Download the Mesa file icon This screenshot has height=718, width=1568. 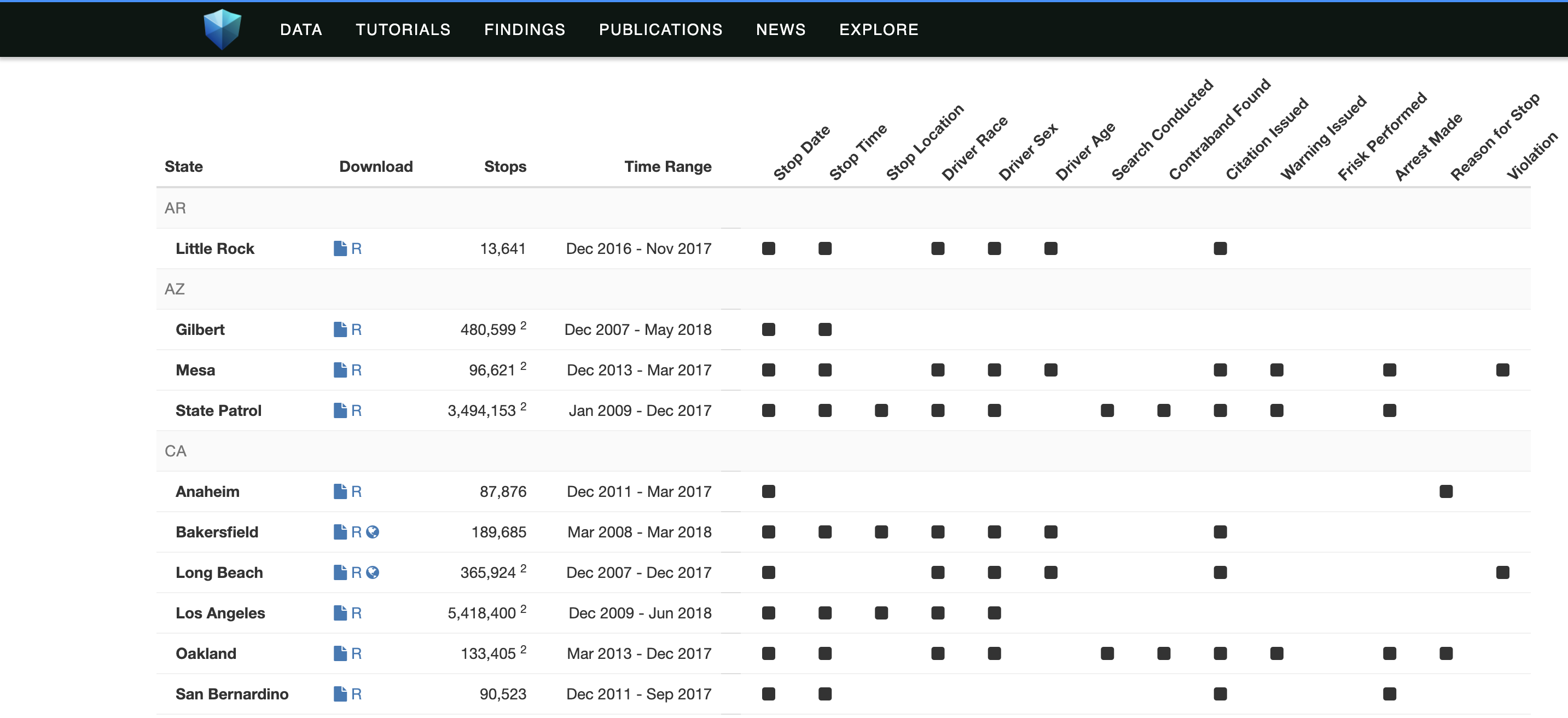[x=340, y=369]
